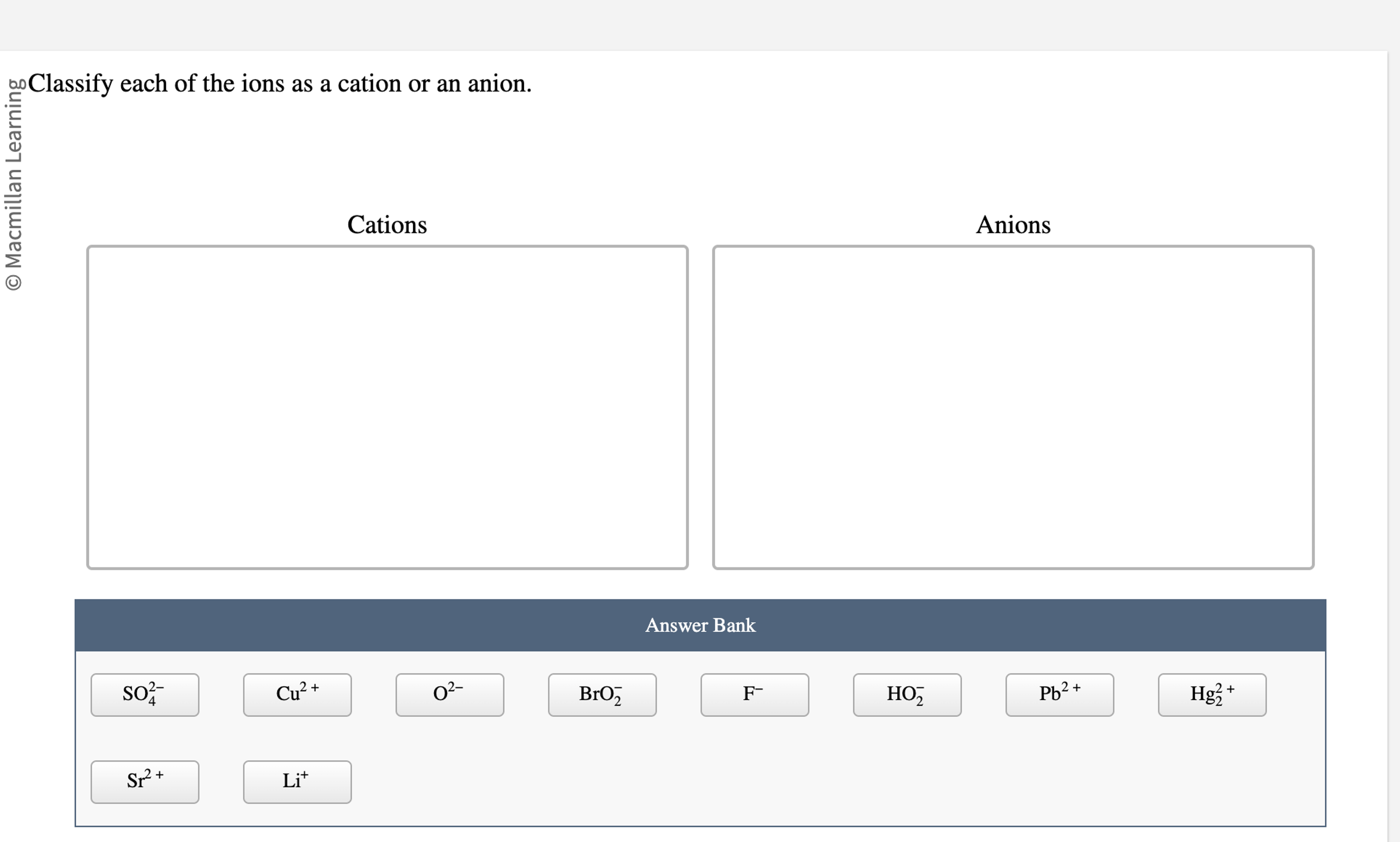Select the Cu²⁺ ion tile
Viewport: 1400px width, 842px height.
coord(297,695)
